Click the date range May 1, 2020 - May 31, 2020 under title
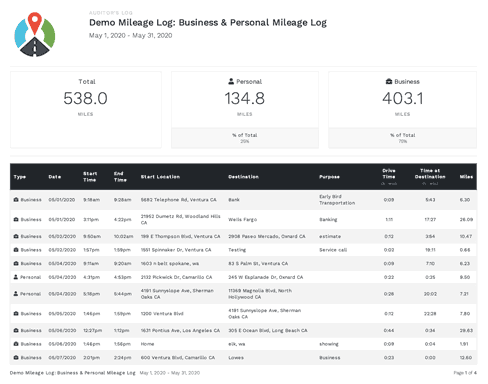The image size is (488, 384). tap(130, 35)
